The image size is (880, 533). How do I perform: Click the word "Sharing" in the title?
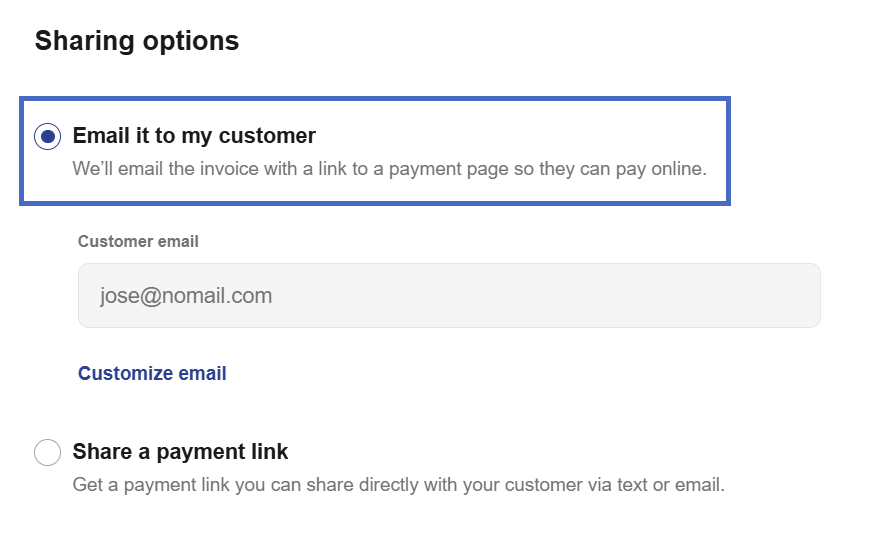pos(83,41)
